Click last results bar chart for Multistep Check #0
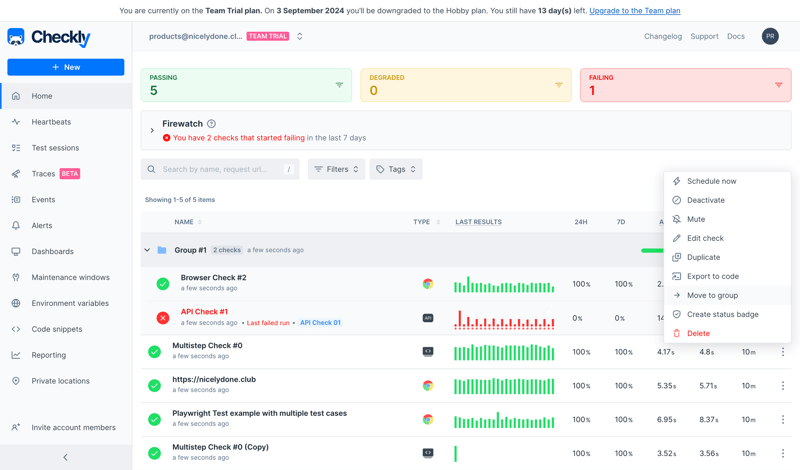 (504, 352)
